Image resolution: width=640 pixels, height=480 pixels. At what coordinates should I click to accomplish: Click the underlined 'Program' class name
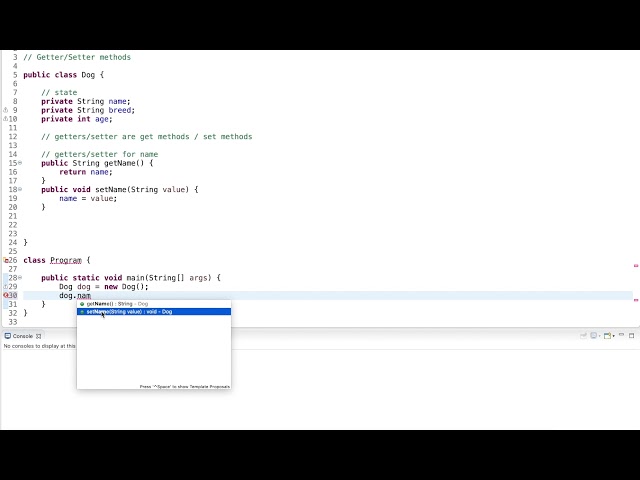[66, 260]
